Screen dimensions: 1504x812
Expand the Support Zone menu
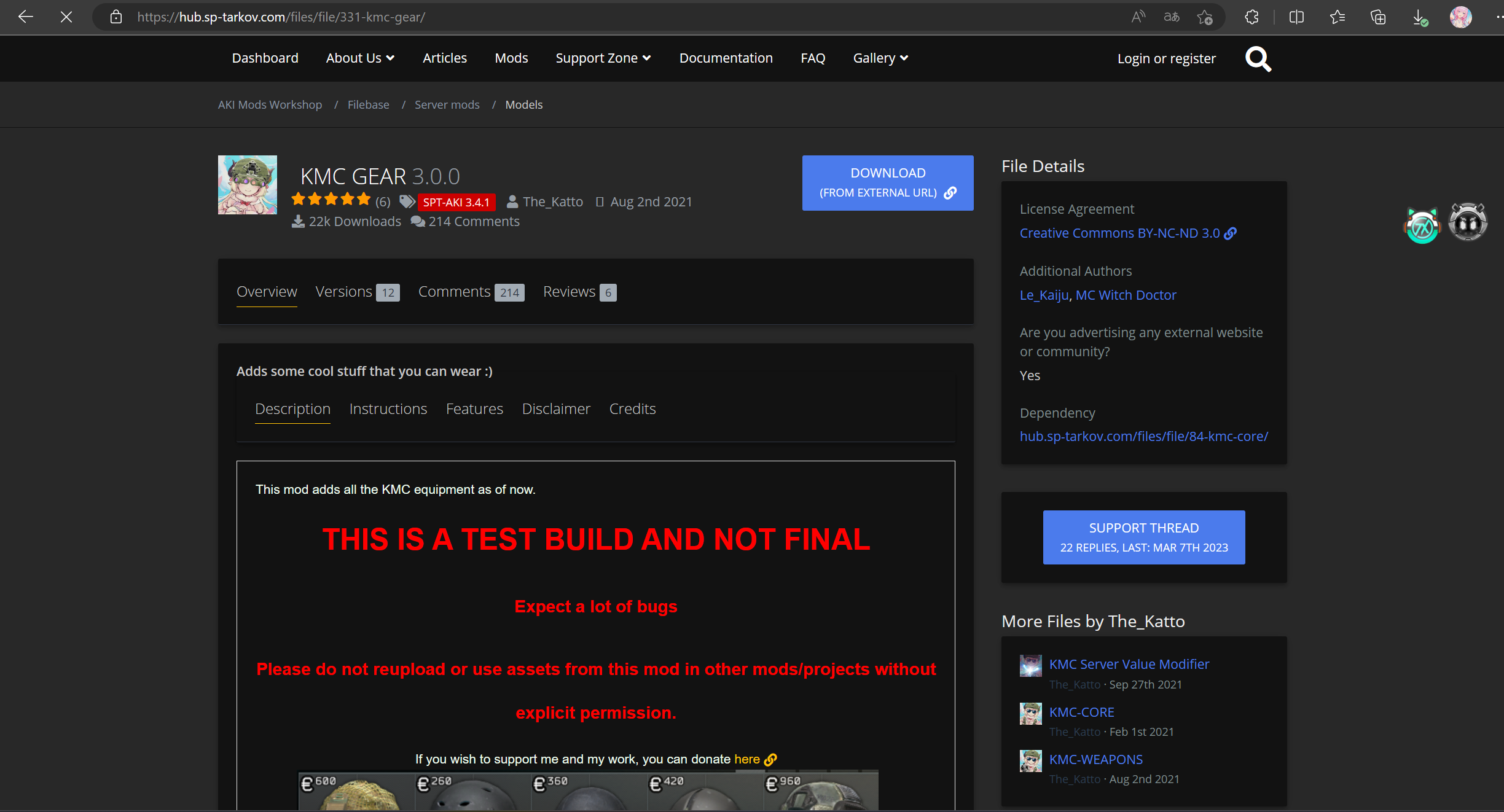[x=603, y=58]
